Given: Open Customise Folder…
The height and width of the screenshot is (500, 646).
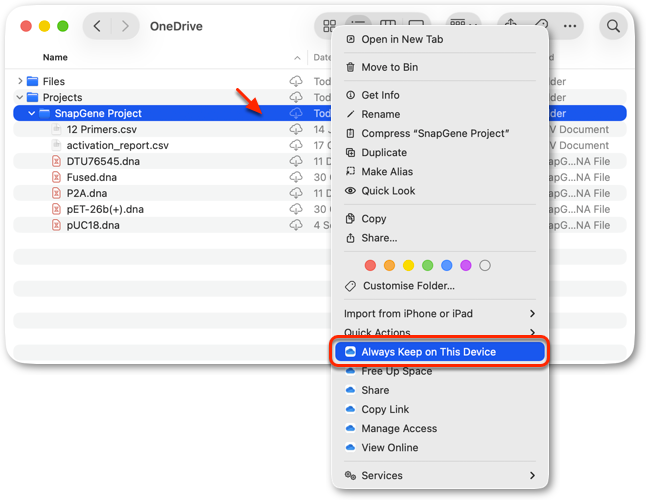Looking at the screenshot, I should point(440,286).
